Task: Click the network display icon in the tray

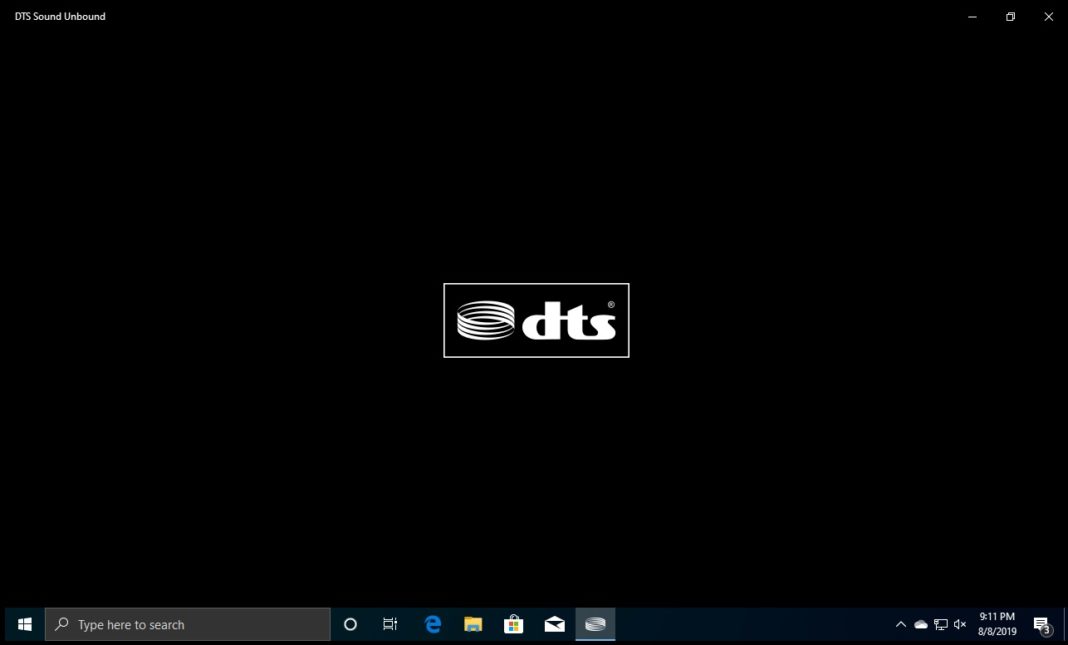Action: [x=940, y=623]
